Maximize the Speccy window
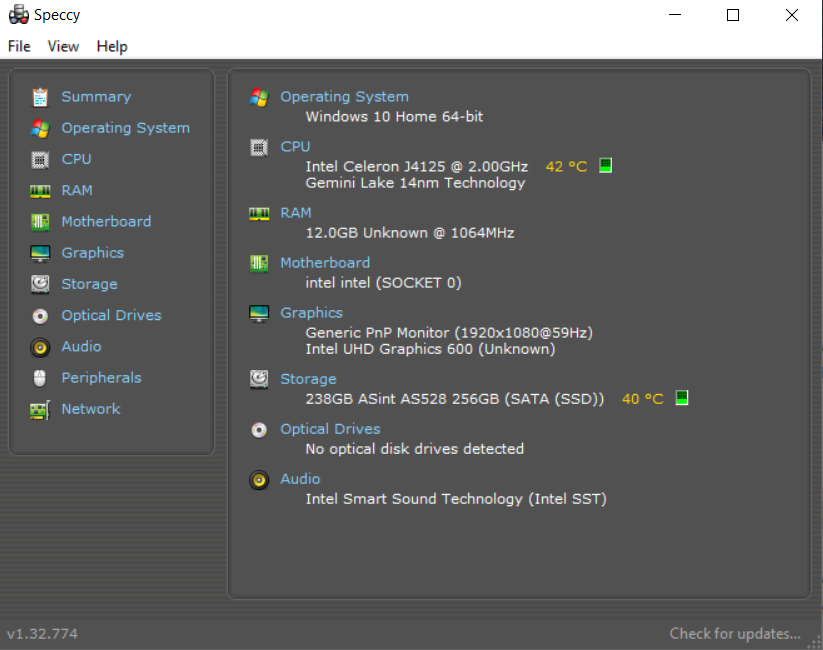 pyautogui.click(x=733, y=15)
